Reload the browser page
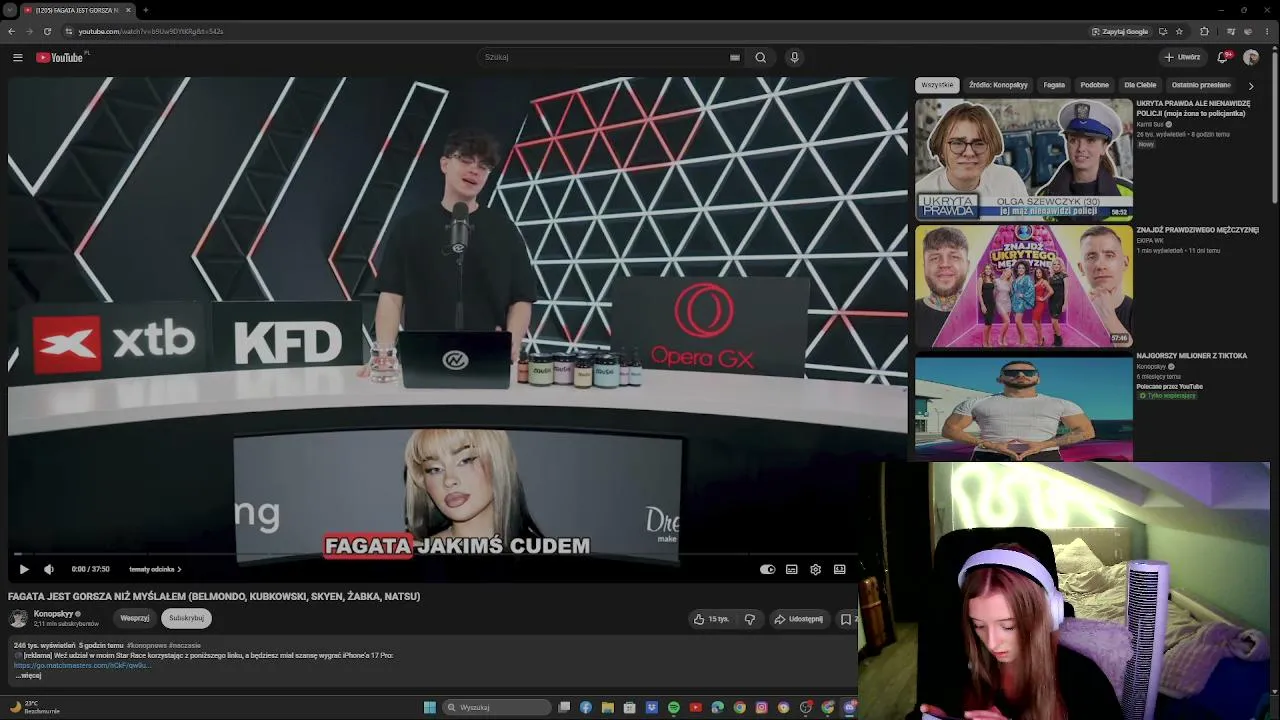The width and height of the screenshot is (1280, 720). 47,31
